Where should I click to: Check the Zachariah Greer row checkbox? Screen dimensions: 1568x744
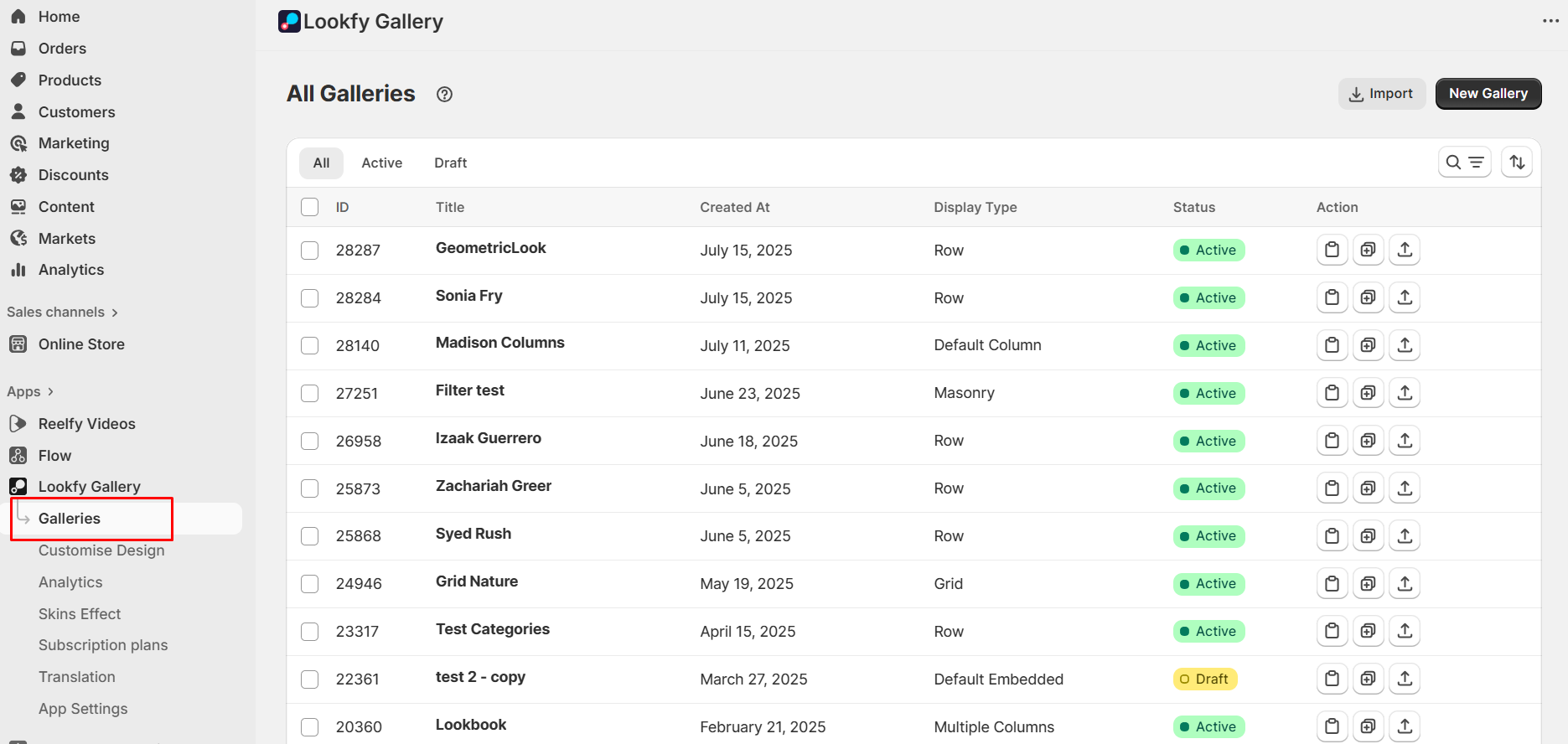[x=310, y=488]
